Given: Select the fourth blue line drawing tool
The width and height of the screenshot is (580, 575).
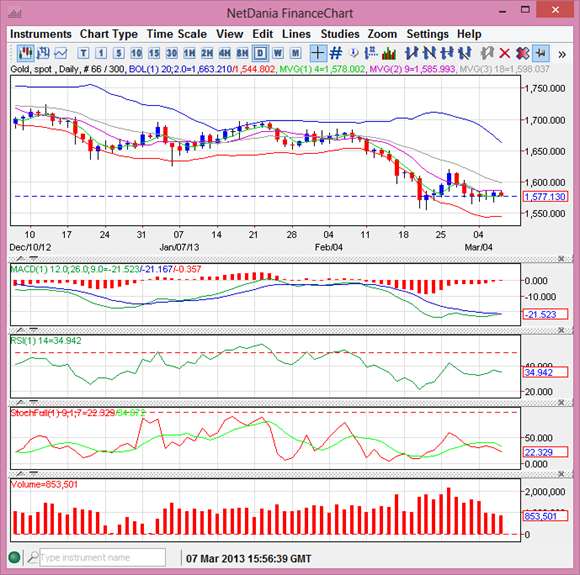Looking at the screenshot, I should (x=465, y=53).
